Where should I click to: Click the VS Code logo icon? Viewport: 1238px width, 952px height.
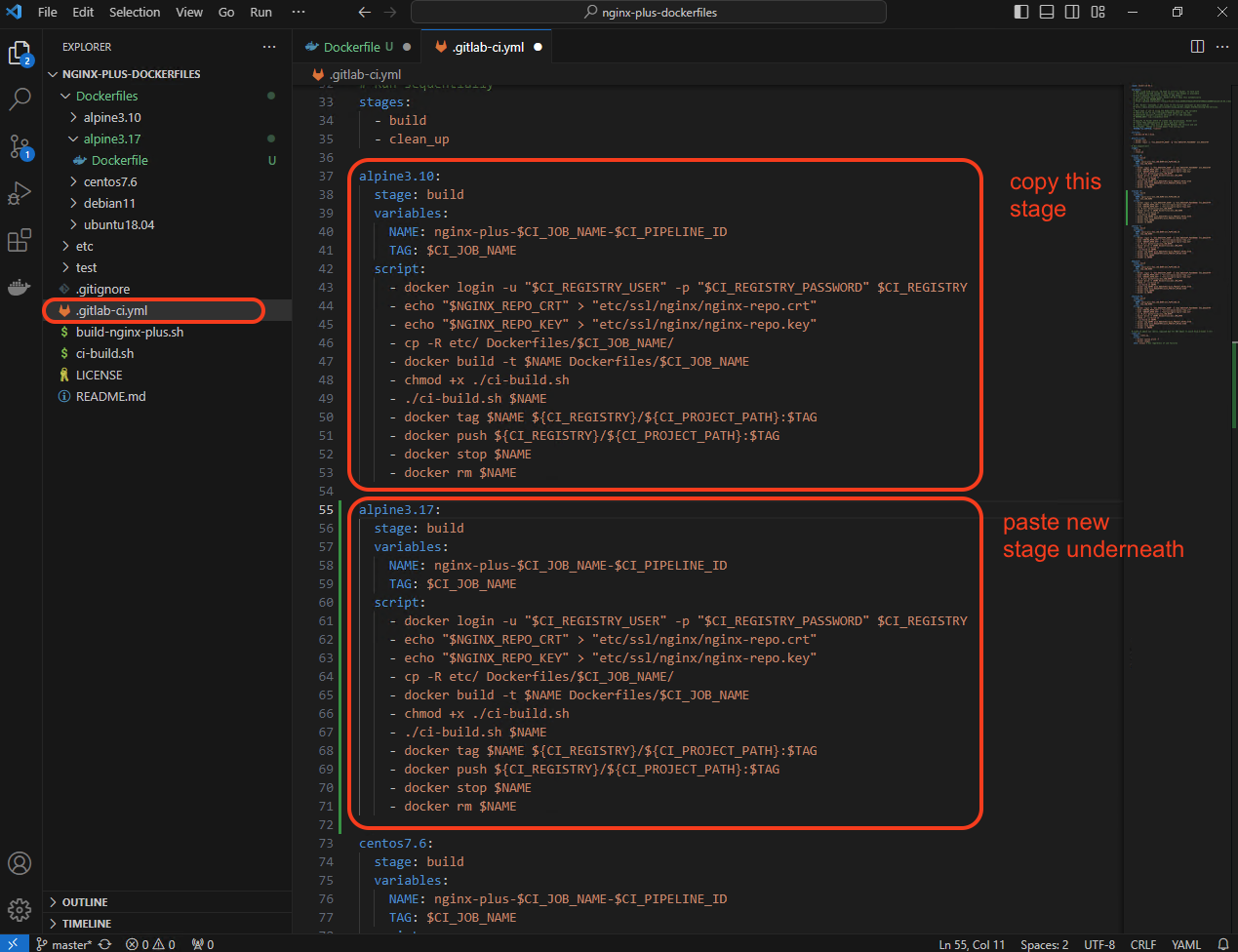[x=14, y=12]
